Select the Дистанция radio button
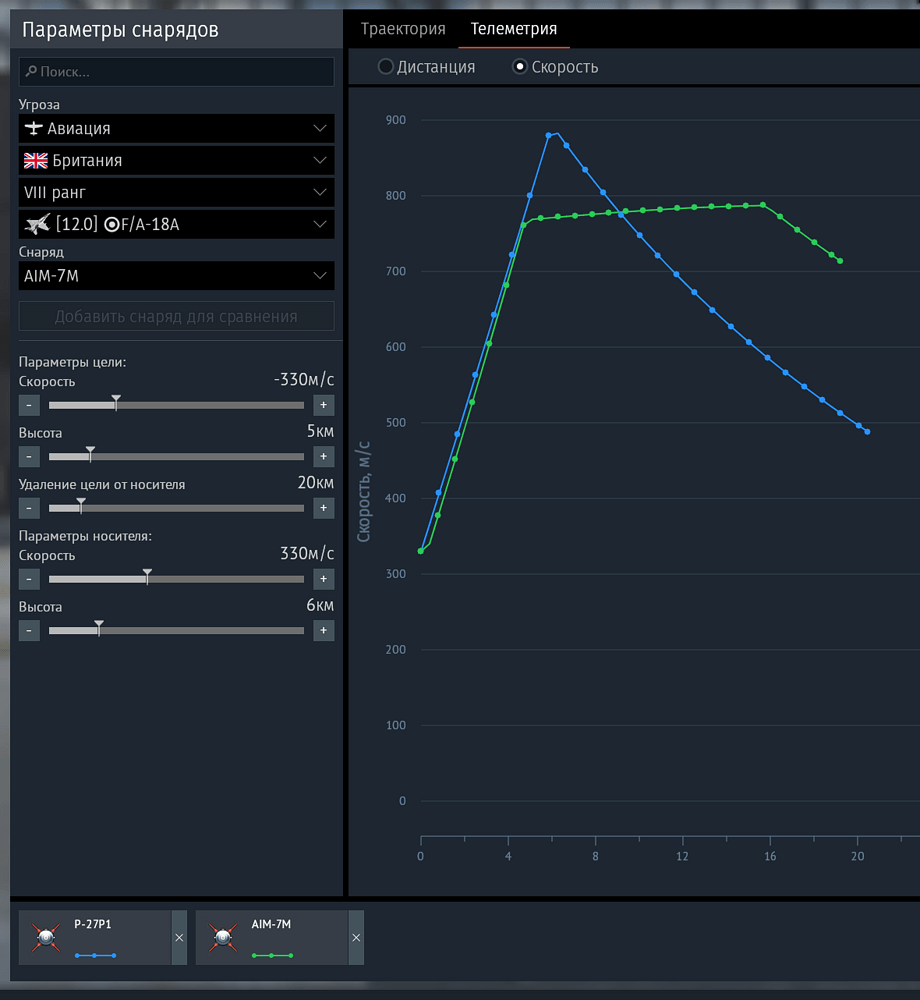Screen dimensions: 920x1000 tap(385, 66)
